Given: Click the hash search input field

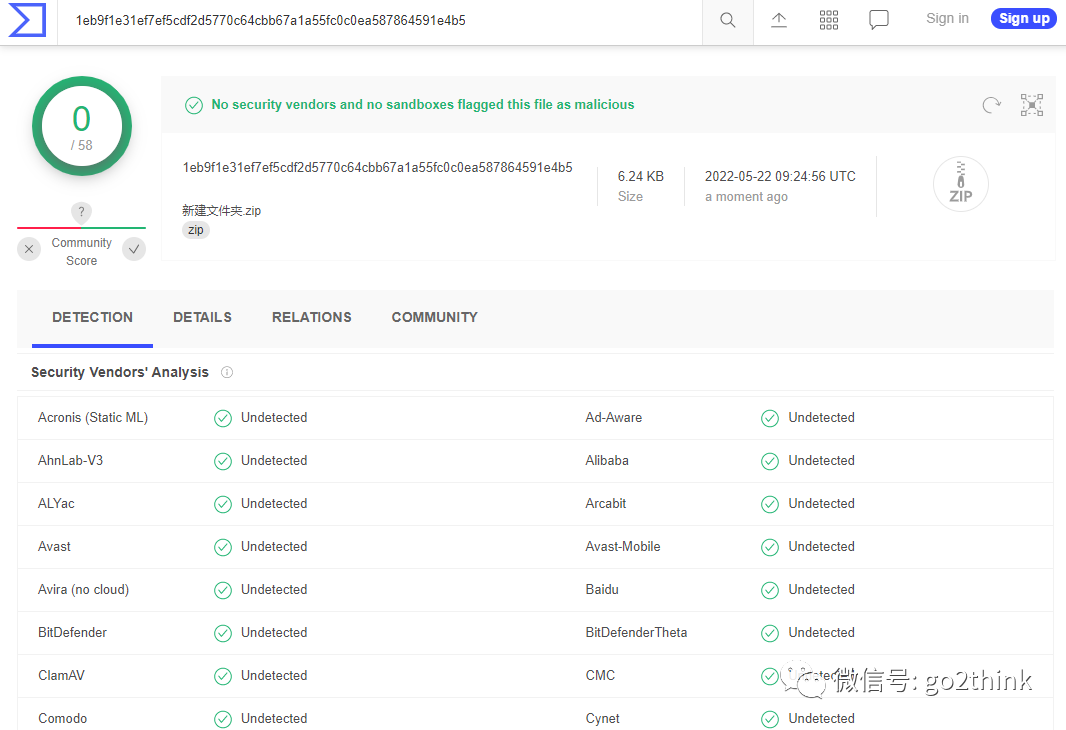Looking at the screenshot, I should point(381,20).
